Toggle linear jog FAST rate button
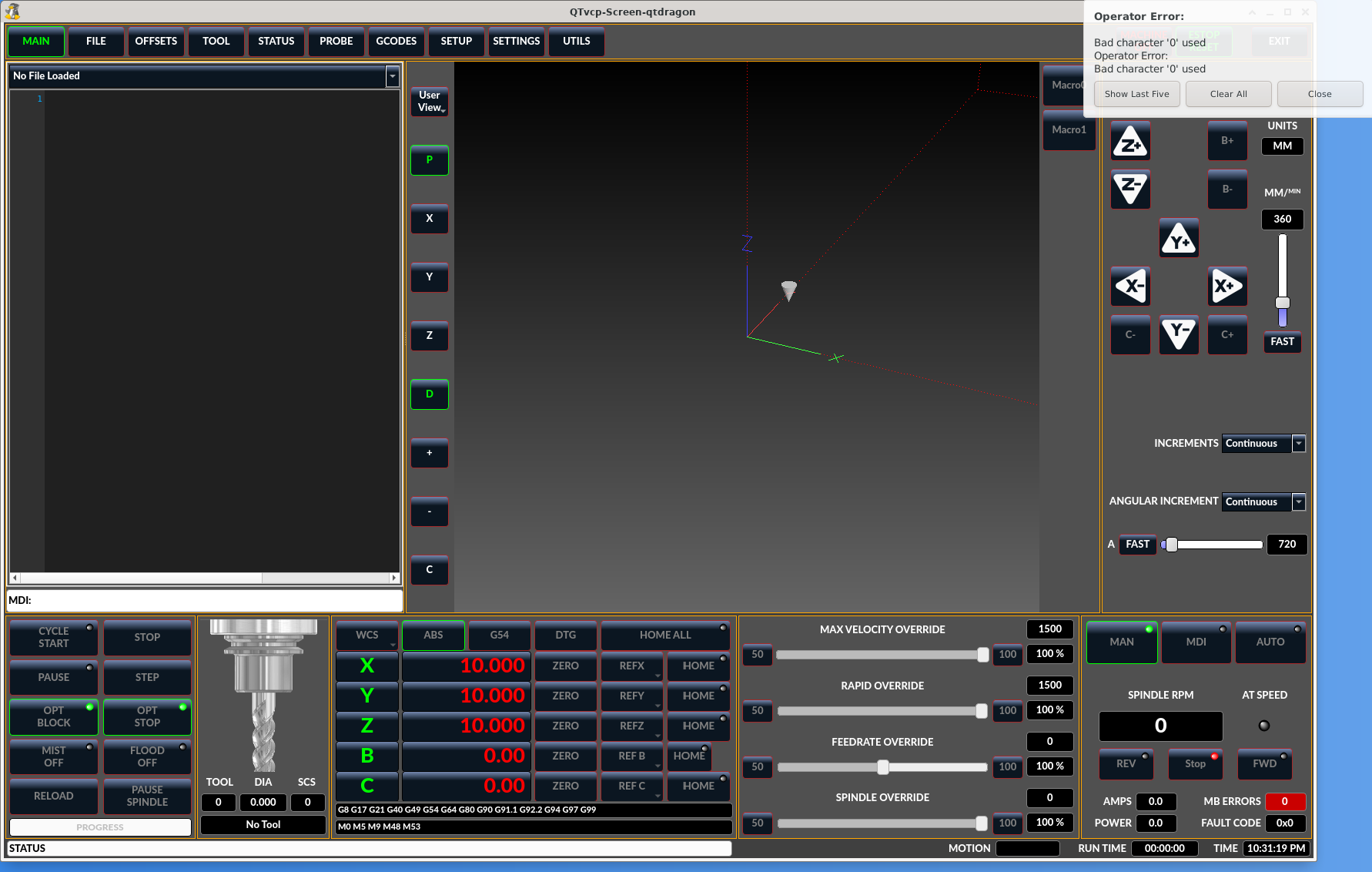Viewport: 1372px width, 872px height. [x=1283, y=342]
